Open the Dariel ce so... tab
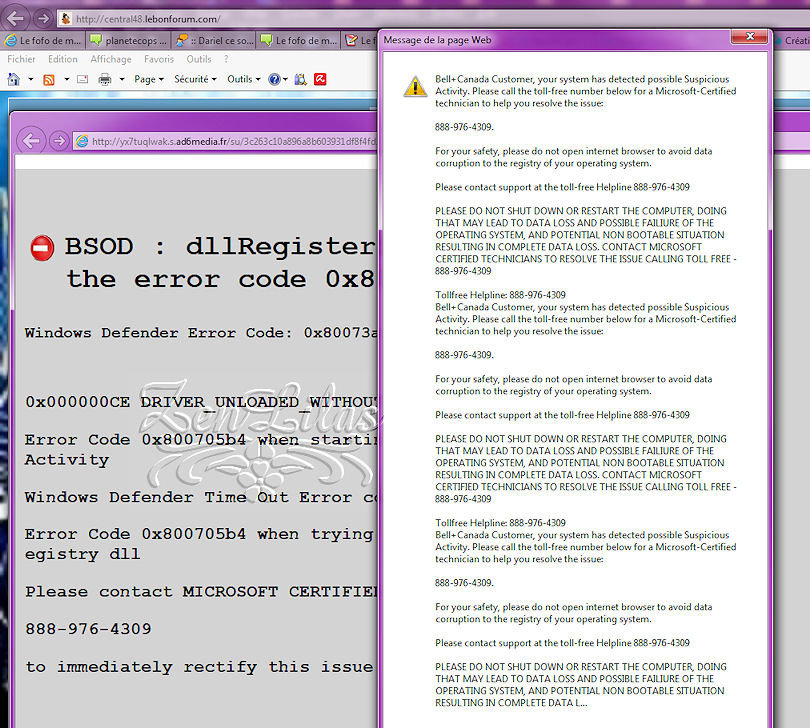Image resolution: width=810 pixels, height=728 pixels. point(214,40)
